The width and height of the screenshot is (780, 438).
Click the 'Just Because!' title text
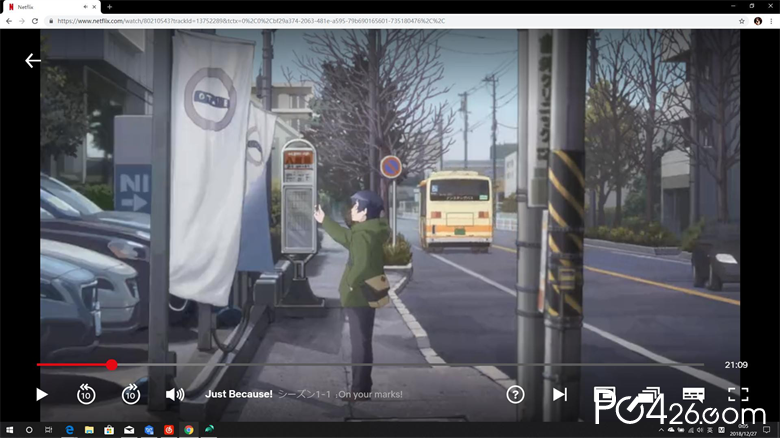click(x=239, y=394)
